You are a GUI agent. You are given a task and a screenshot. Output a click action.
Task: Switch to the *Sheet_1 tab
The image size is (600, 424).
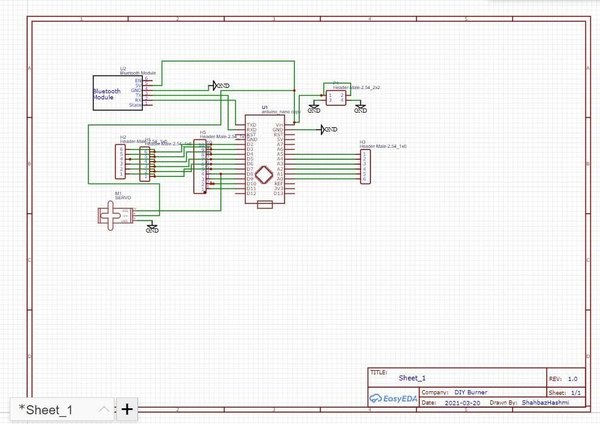pyautogui.click(x=46, y=410)
